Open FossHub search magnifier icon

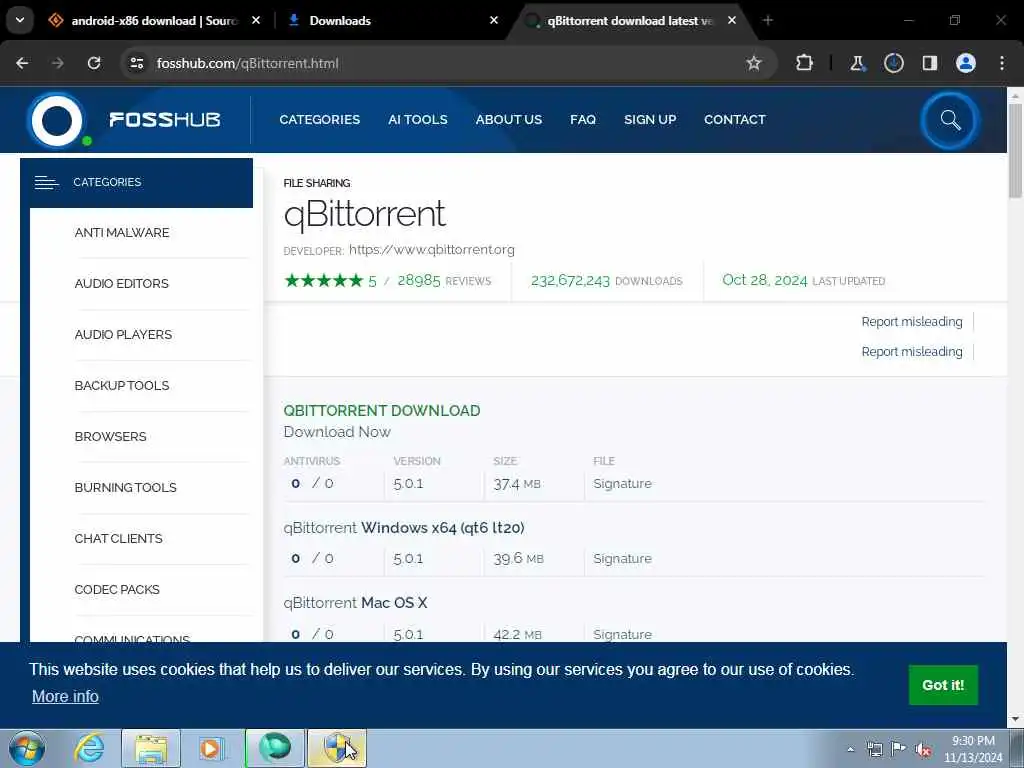point(950,120)
